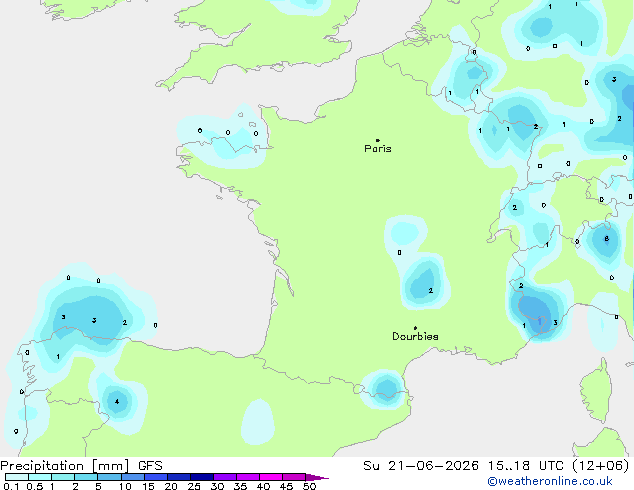Click the forecast date 'Su 21-06-2026' text
This screenshot has height=490, width=634.
(421, 466)
